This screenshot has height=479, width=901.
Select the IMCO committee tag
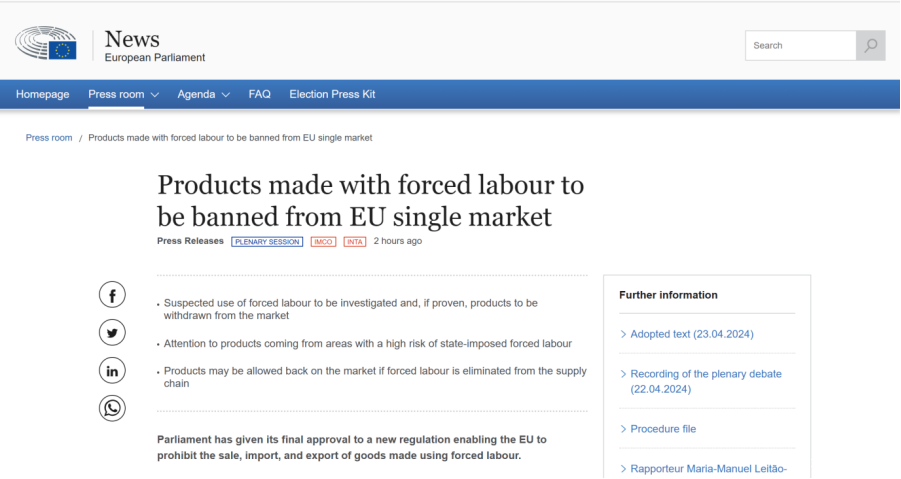click(323, 242)
